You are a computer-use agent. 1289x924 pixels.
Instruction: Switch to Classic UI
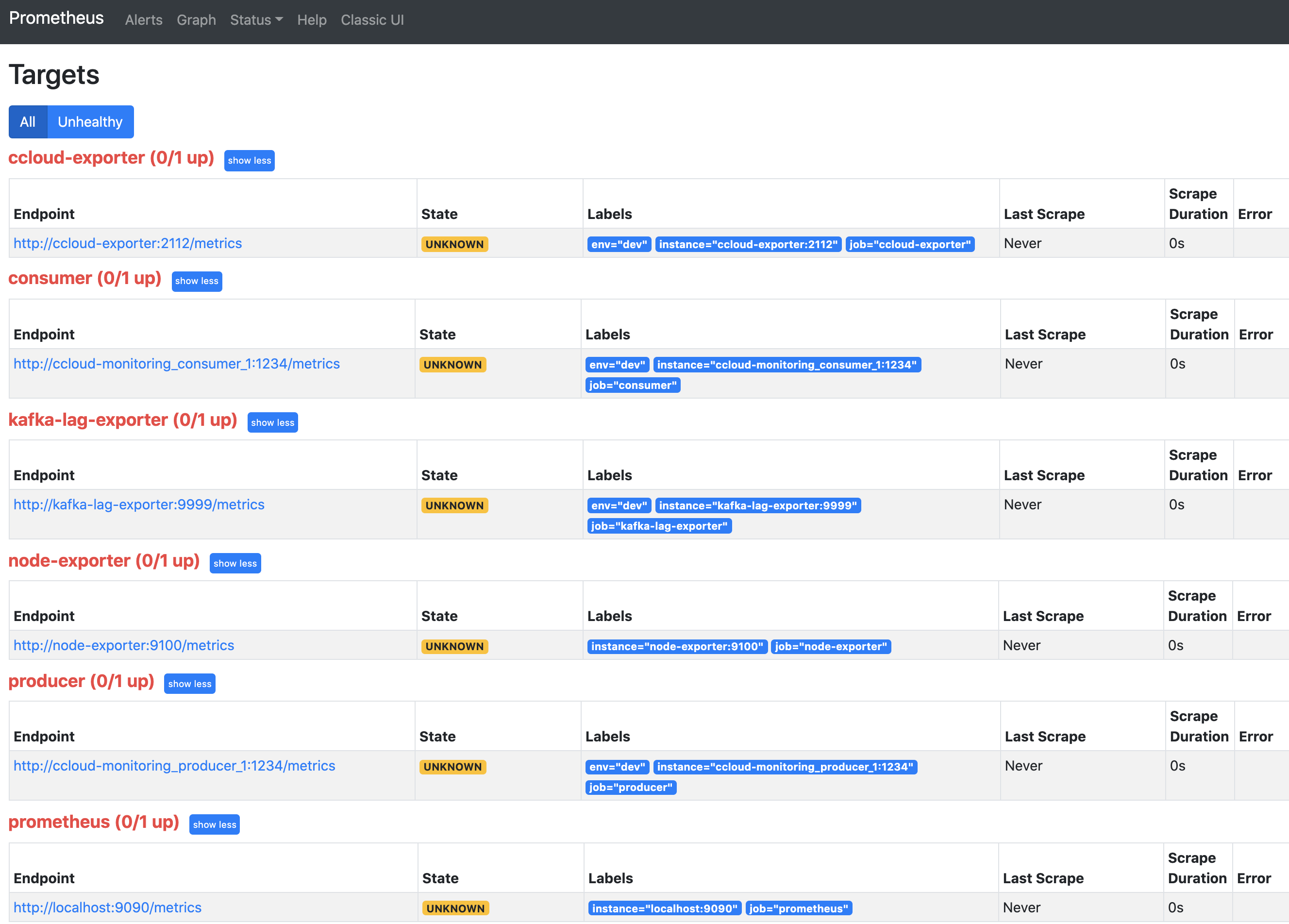click(372, 20)
